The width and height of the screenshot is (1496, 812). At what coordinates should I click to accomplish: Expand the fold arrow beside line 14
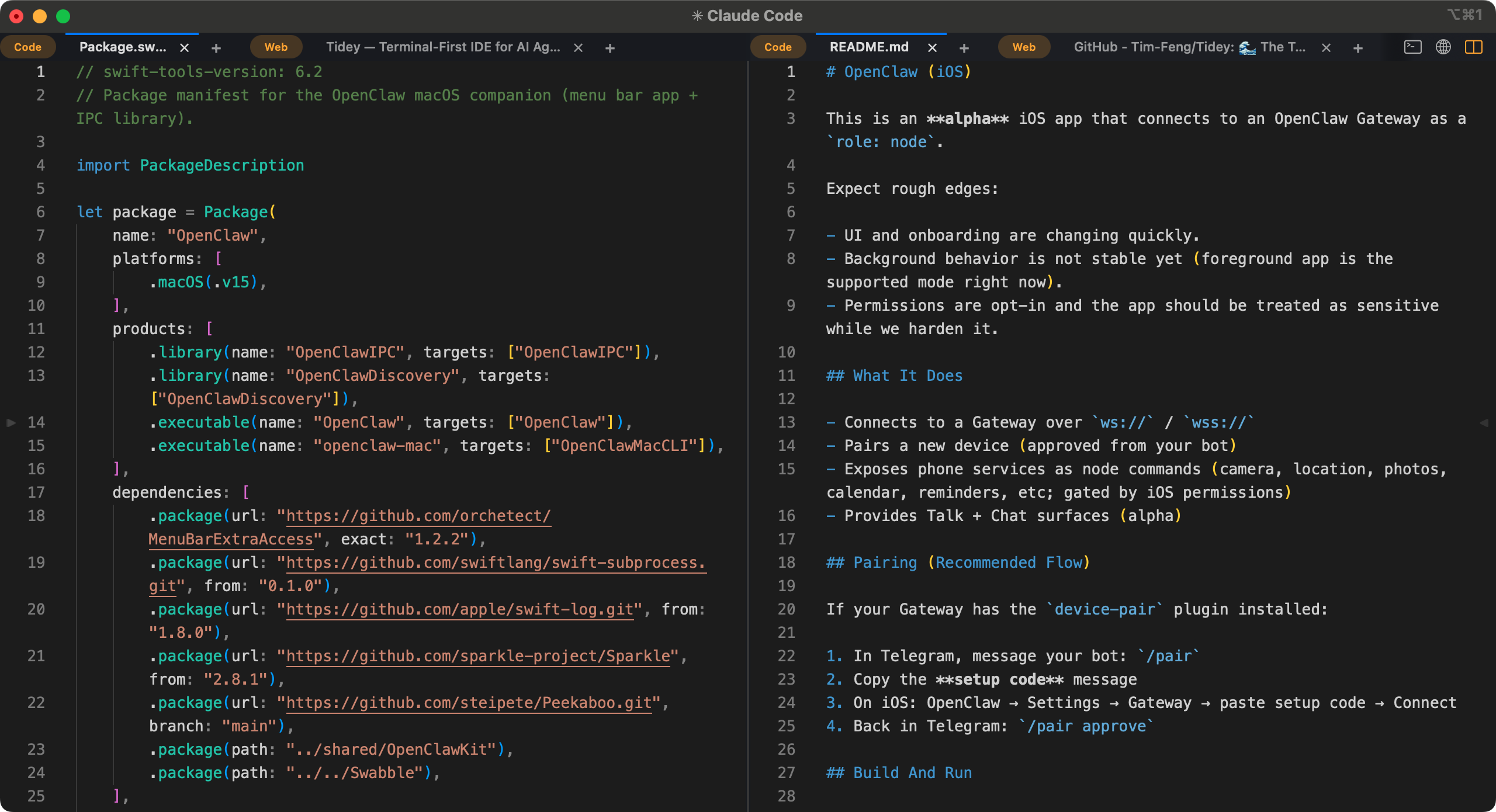pyautogui.click(x=11, y=422)
